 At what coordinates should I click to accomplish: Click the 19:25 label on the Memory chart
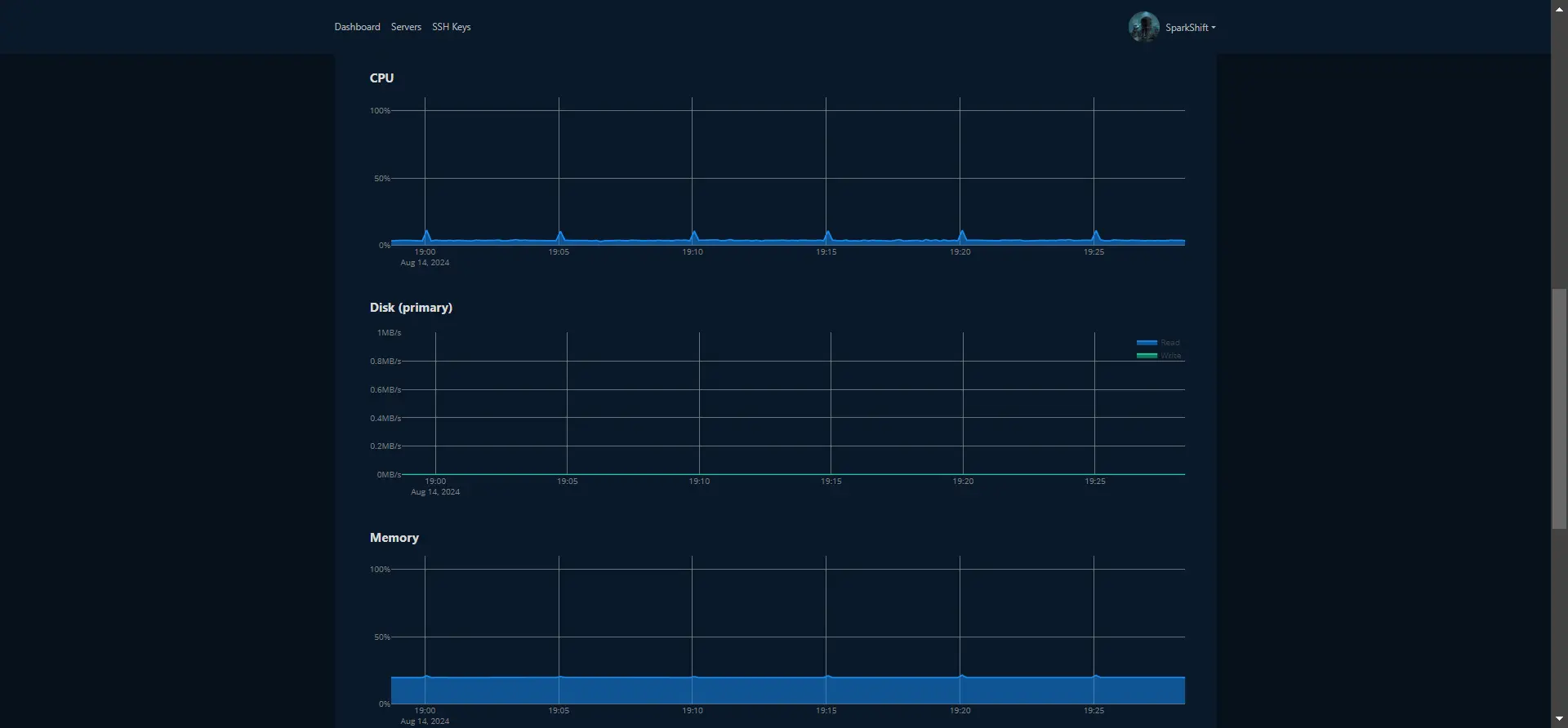point(1094,711)
